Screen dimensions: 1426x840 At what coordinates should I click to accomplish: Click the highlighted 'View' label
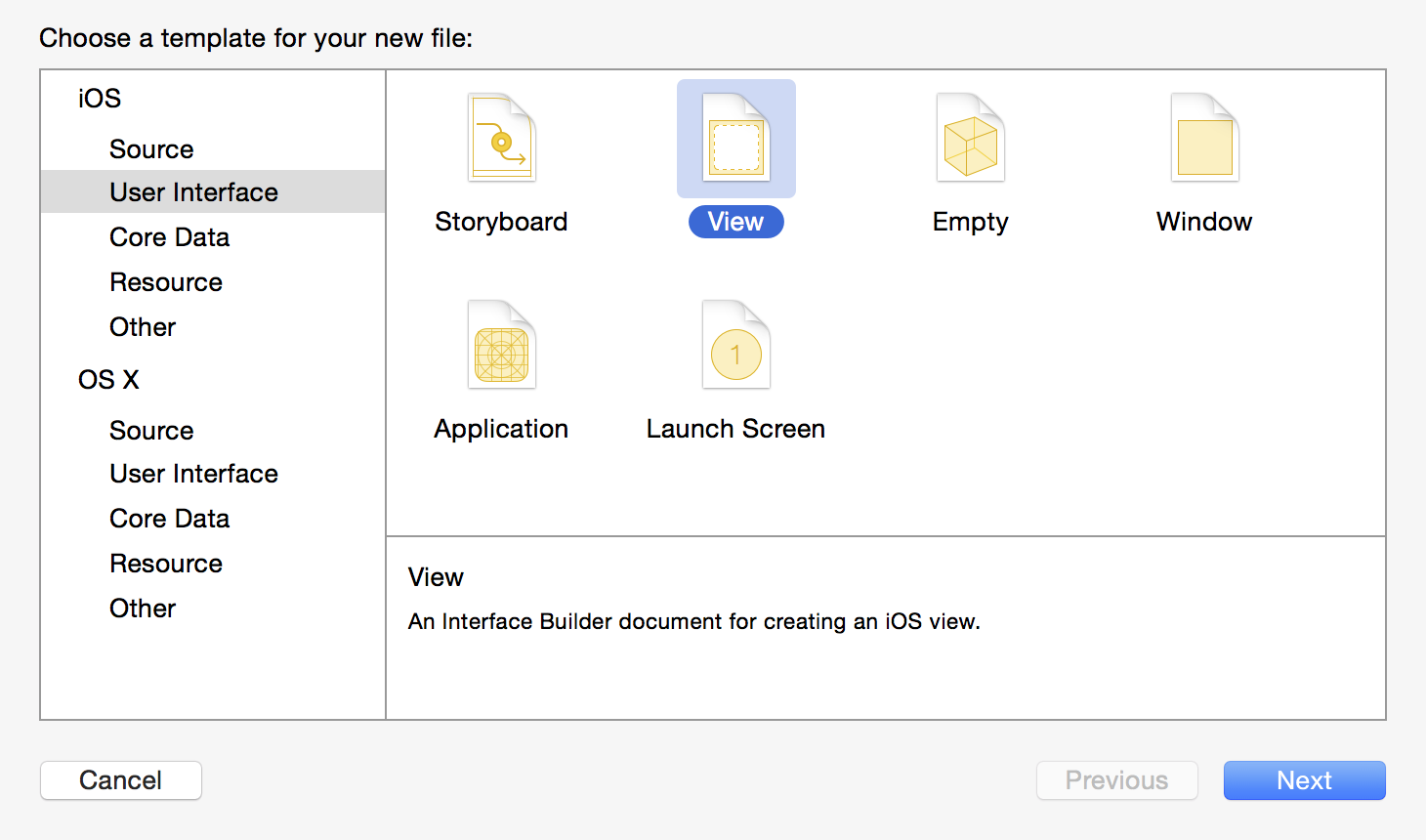[735, 222]
